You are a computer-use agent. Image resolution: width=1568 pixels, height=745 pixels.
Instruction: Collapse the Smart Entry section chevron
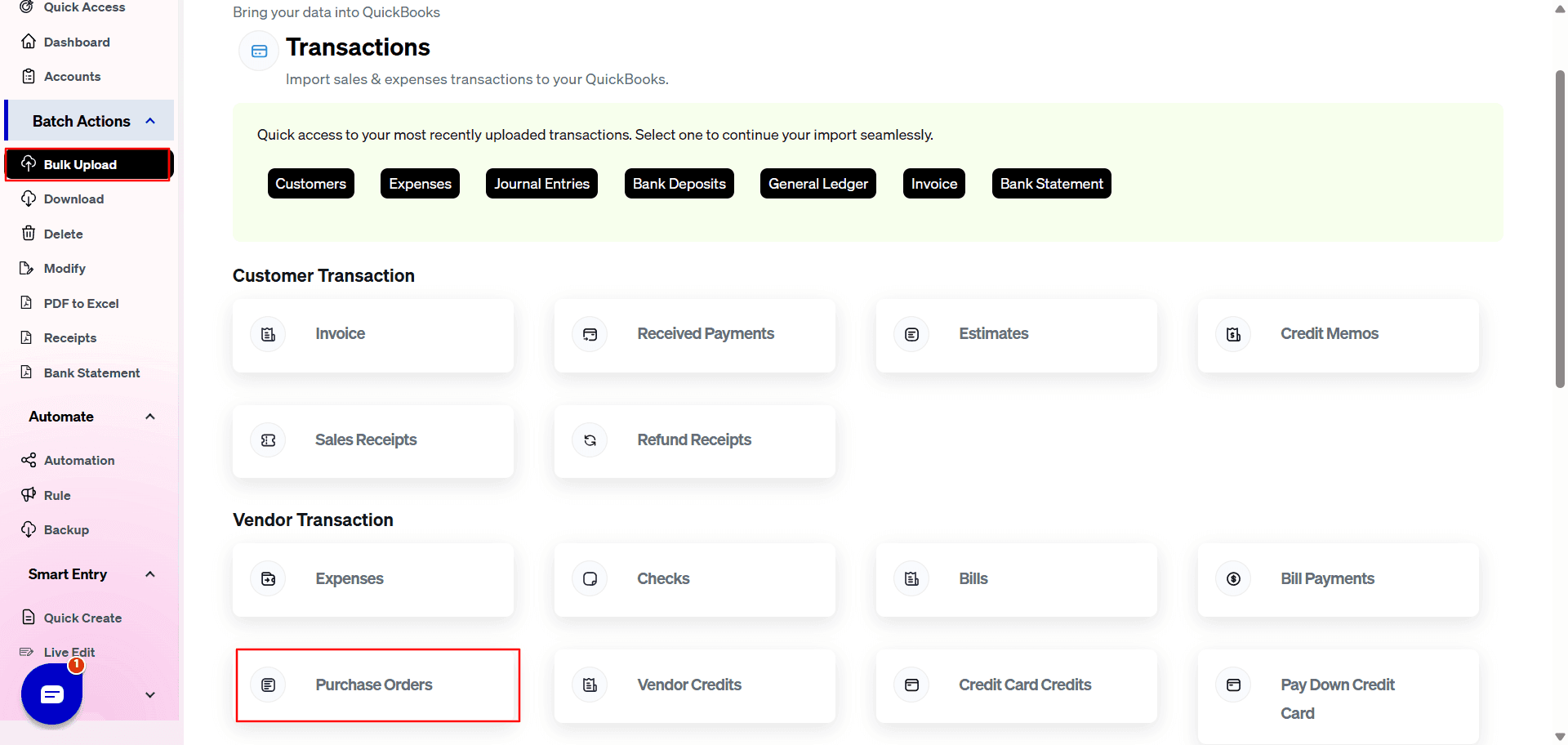coord(150,574)
